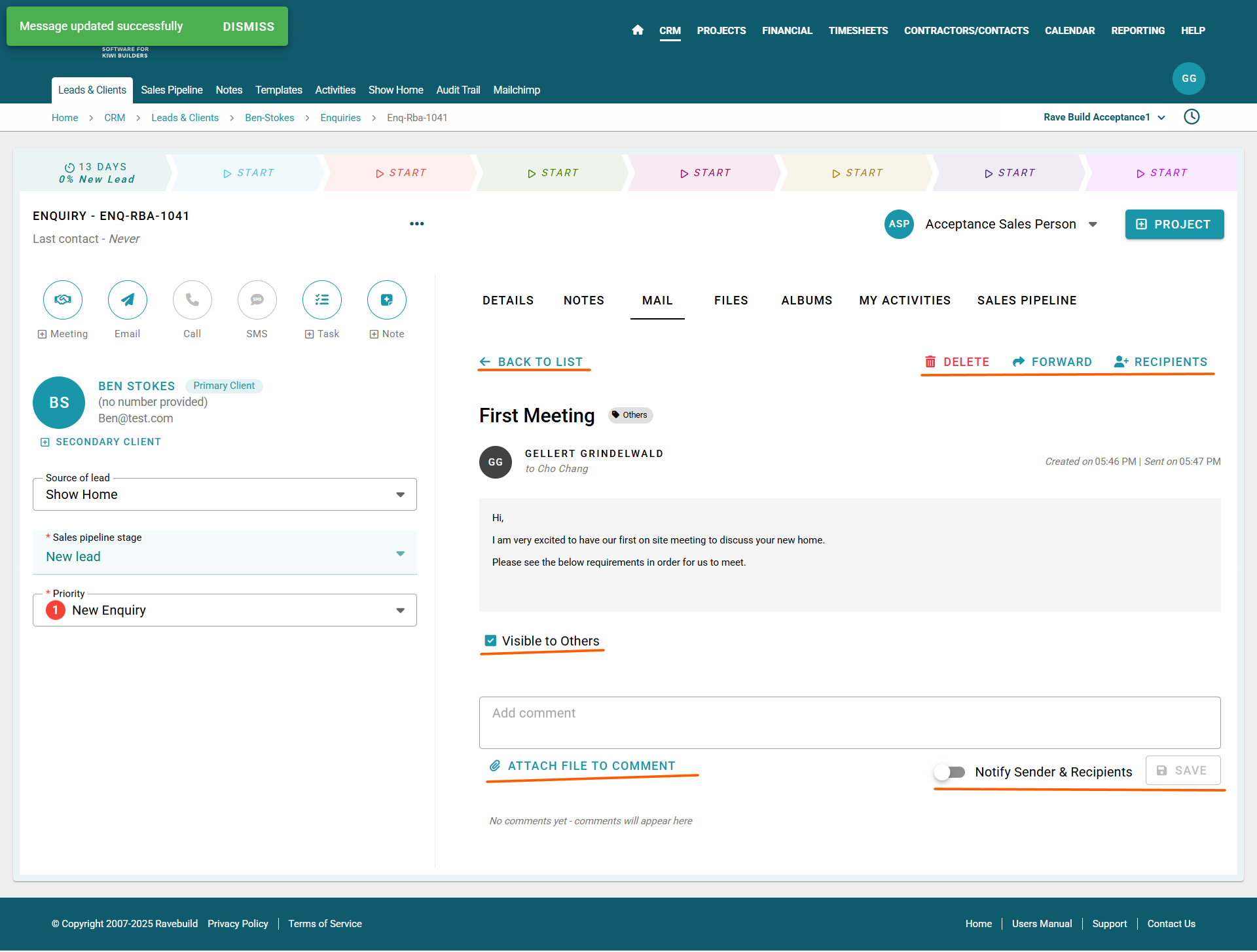This screenshot has height=952, width=1257.
Task: Click the Task checklist icon
Action: pos(322,300)
